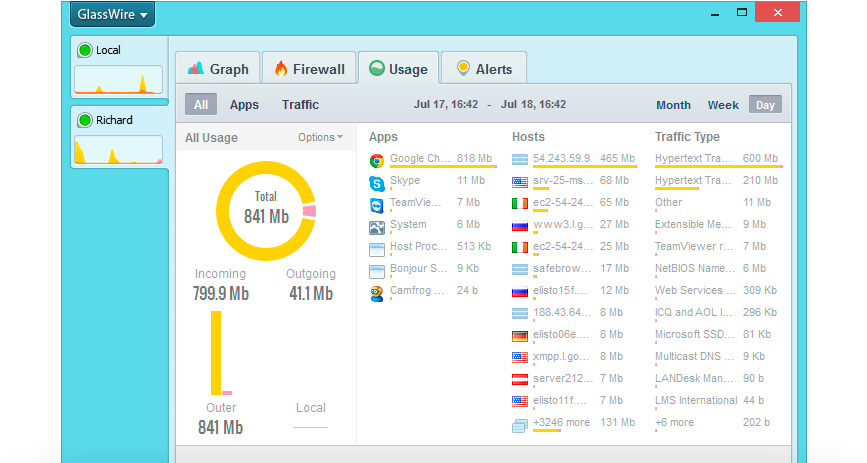
Task: Click the US flag next to elisto11f
Action: tap(520, 402)
